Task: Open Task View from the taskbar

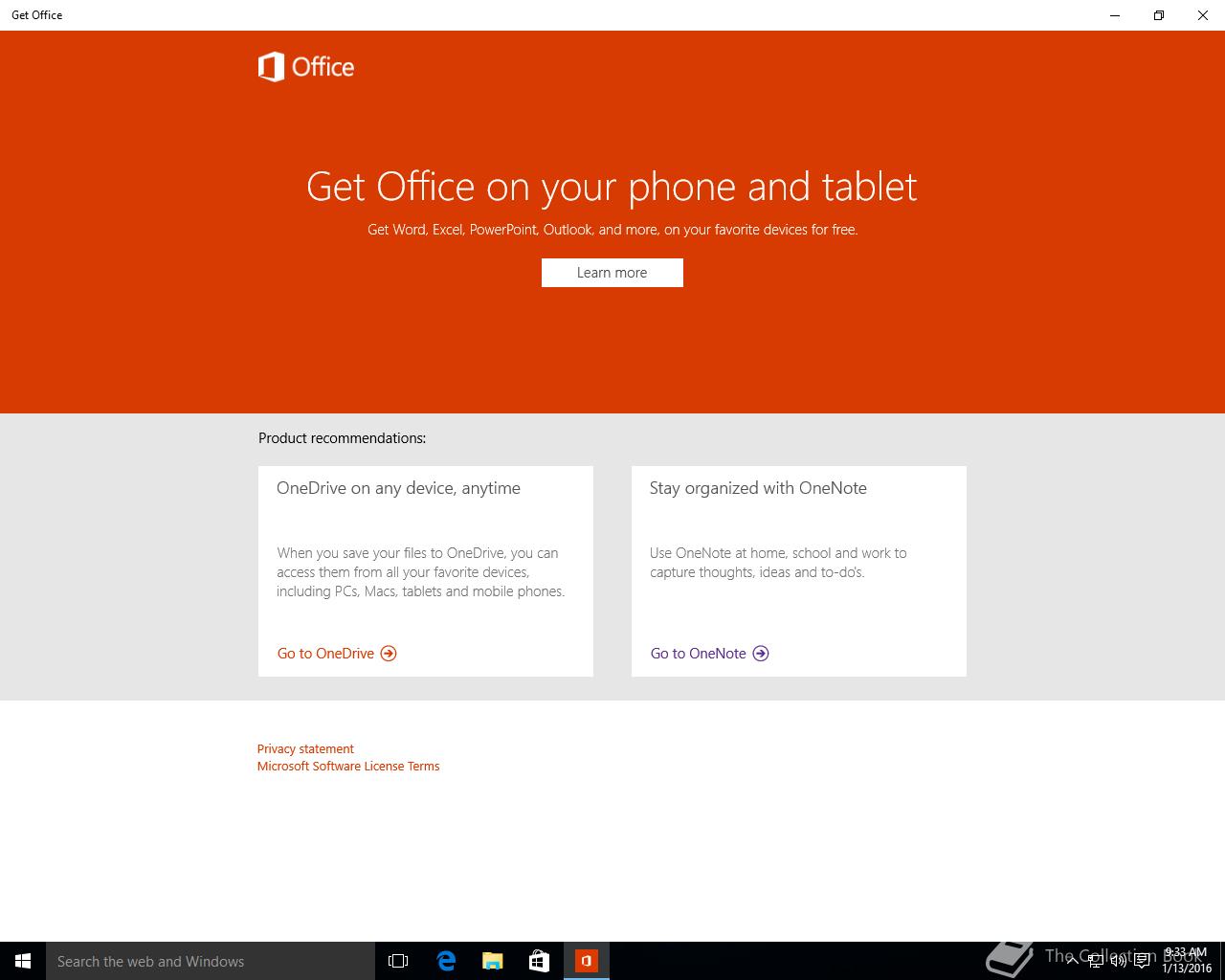Action: 398,961
